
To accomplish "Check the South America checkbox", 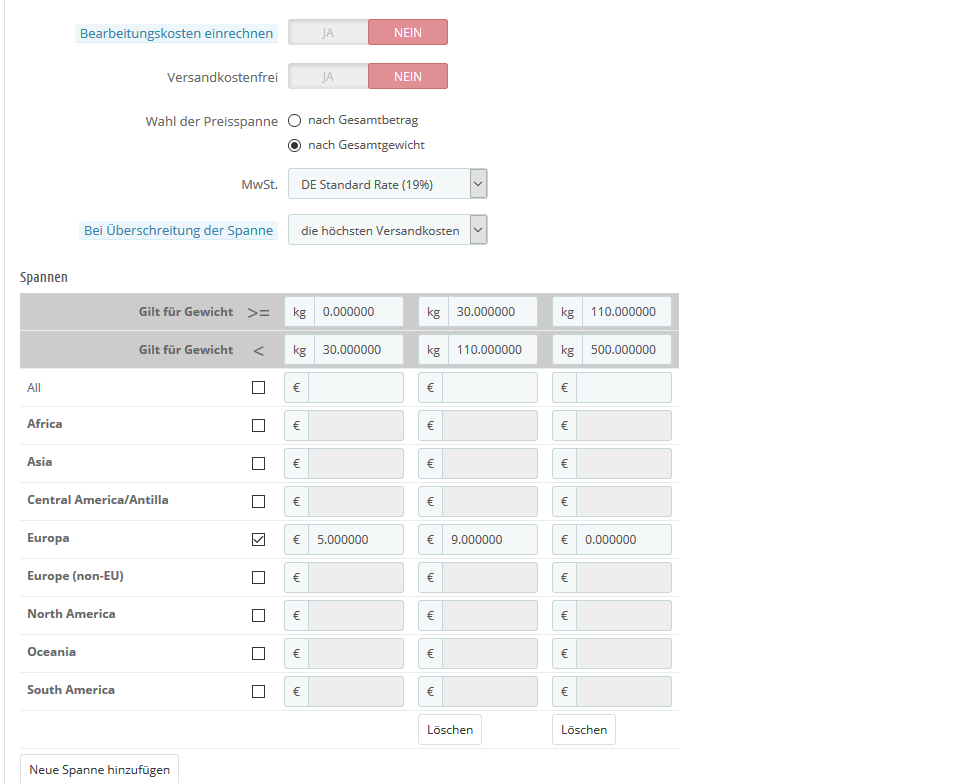I will (258, 691).
